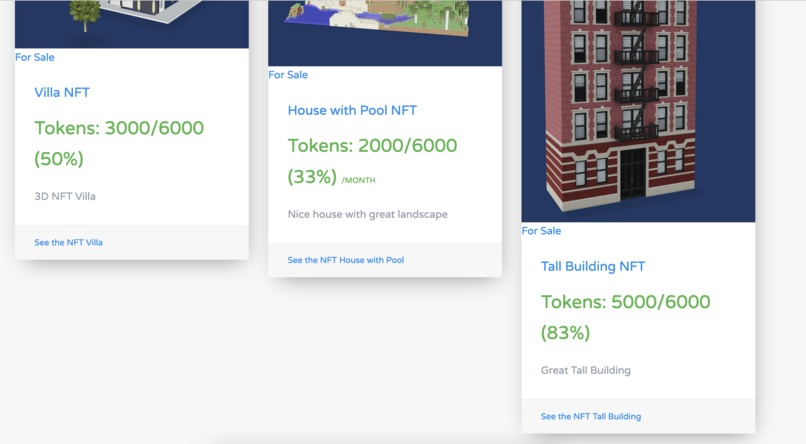Click For Sale label on Villa card
Image resolution: width=806 pixels, height=444 pixels.
point(34,57)
